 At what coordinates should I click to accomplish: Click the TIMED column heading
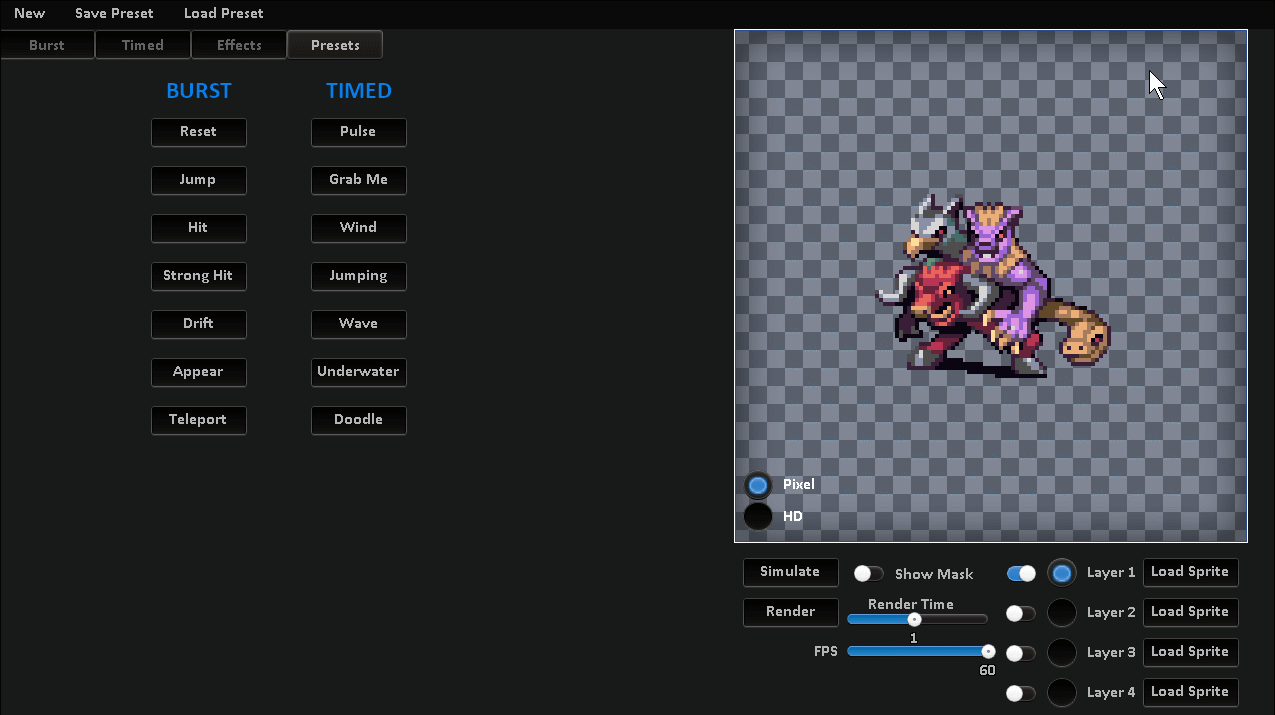pos(358,91)
